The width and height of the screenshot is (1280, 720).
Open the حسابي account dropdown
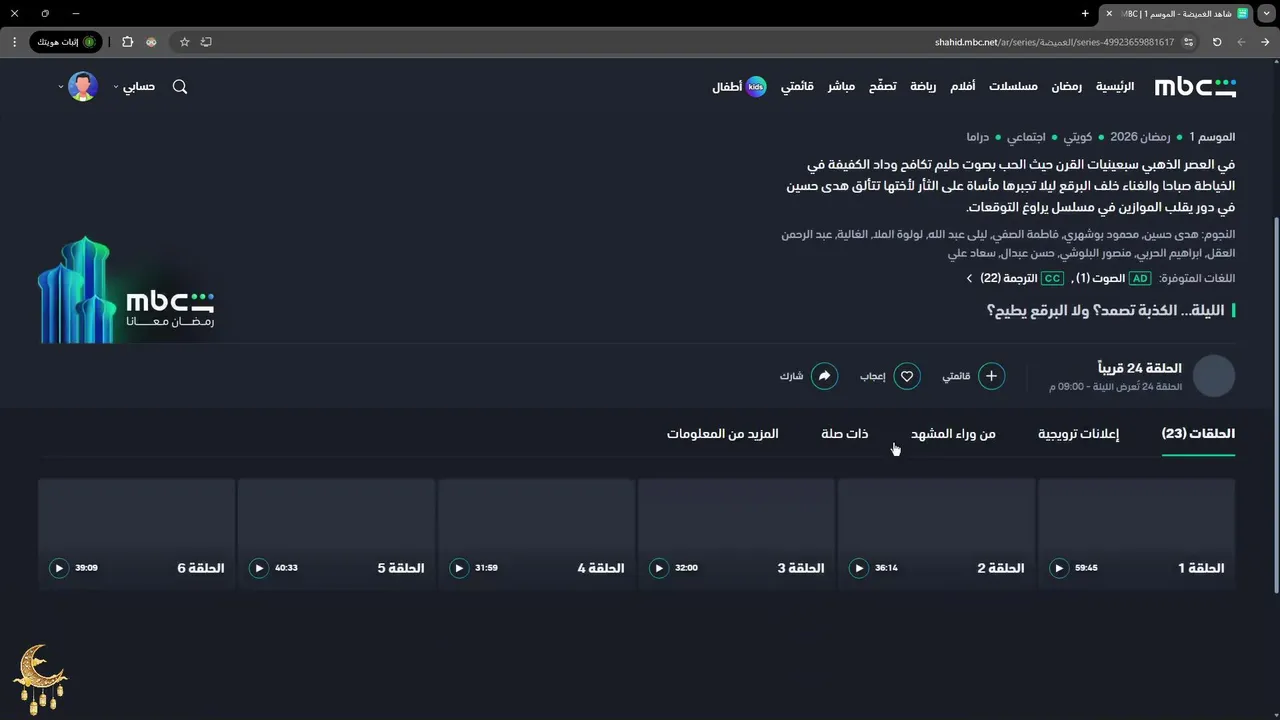coord(135,87)
